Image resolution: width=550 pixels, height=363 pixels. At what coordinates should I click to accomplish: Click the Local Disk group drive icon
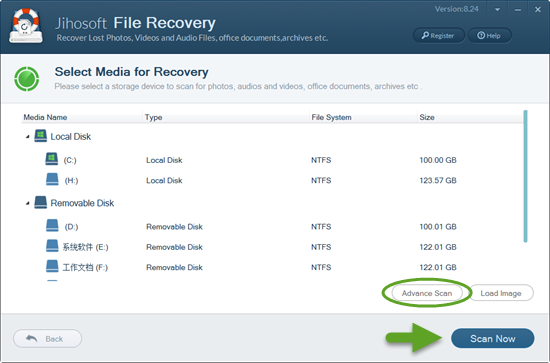pyautogui.click(x=40, y=136)
